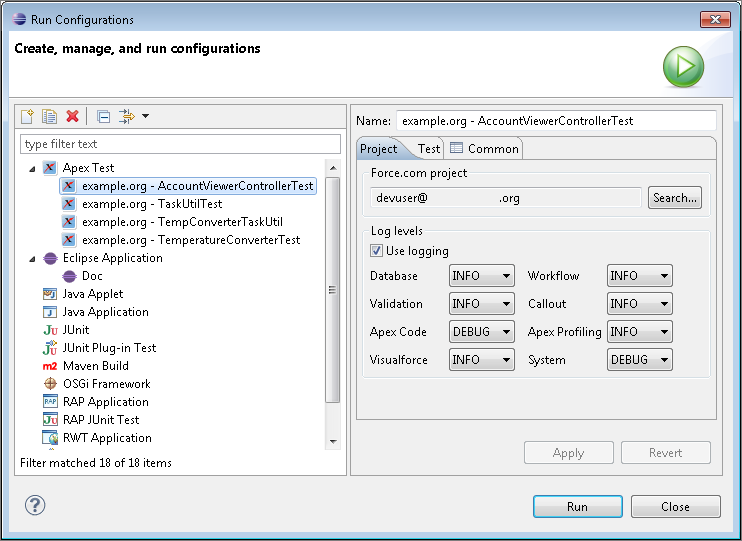
Task: Delete selected launch configuration with red X
Action: coord(72,116)
